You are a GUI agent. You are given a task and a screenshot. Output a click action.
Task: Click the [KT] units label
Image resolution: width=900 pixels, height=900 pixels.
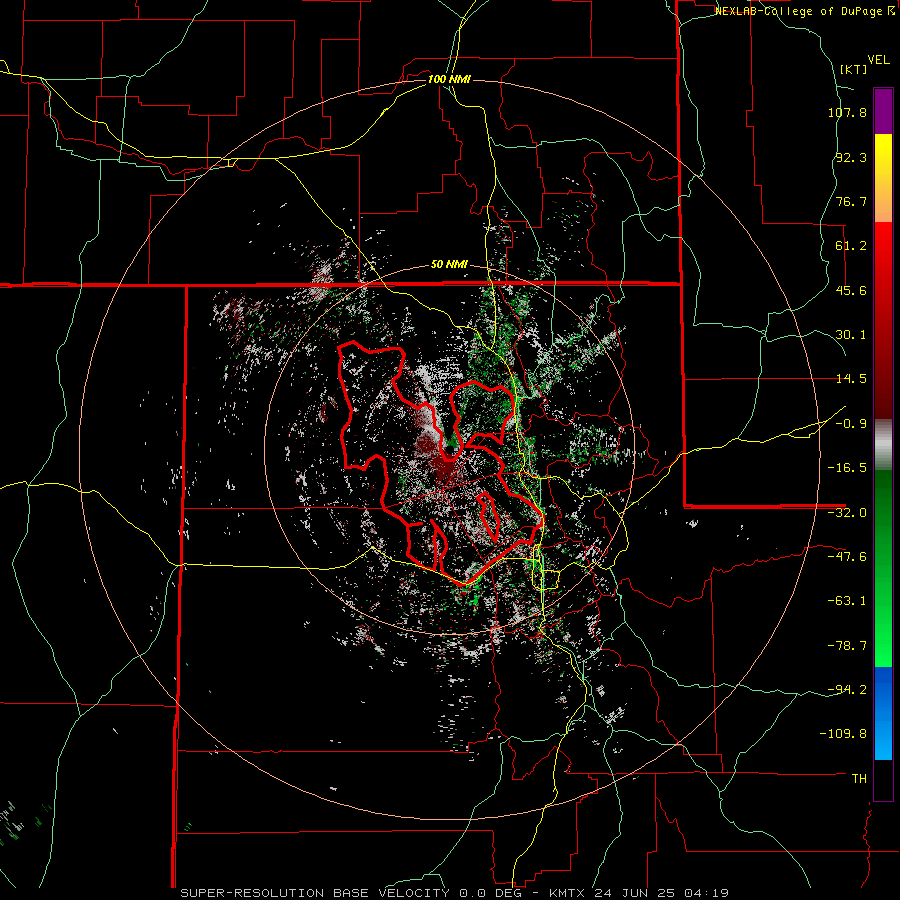(x=854, y=69)
